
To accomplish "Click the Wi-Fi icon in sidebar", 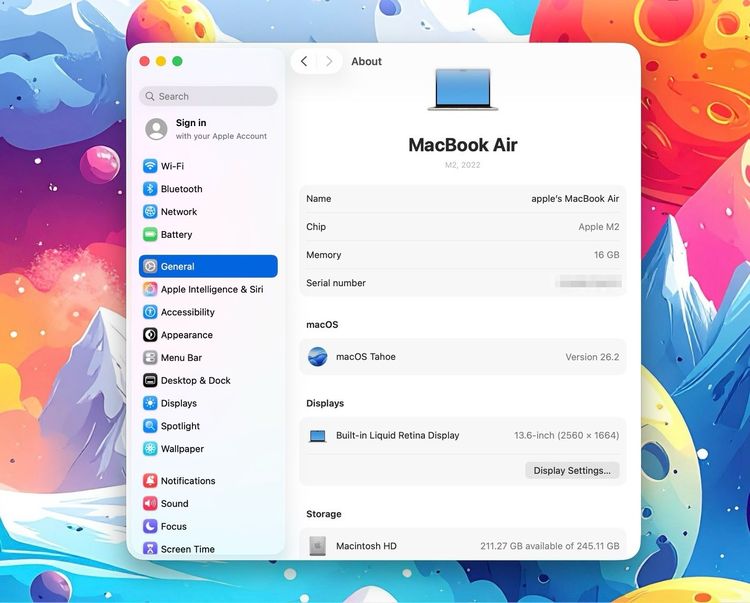I will pos(150,166).
